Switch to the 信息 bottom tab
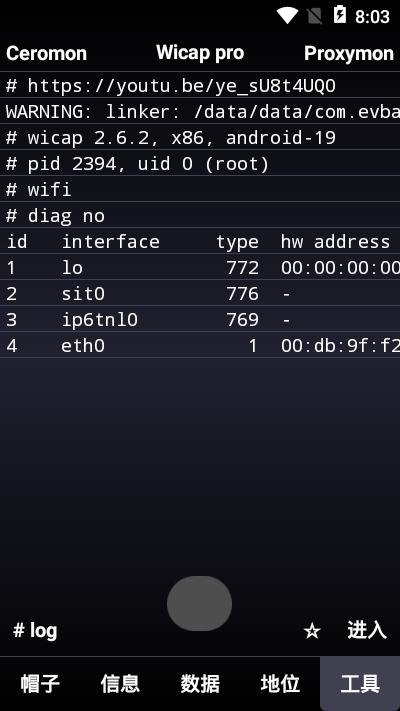400x711 pixels. [x=120, y=683]
